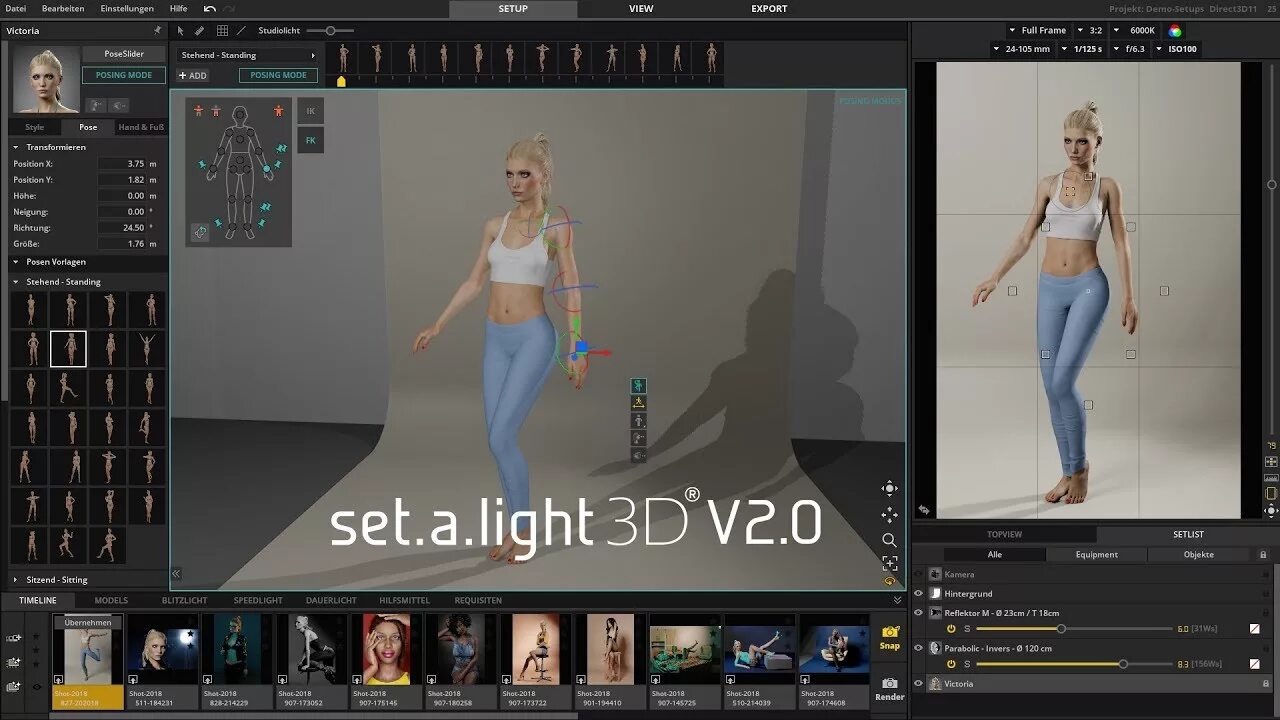Adjust the Studiolicht slider
Screen dimensions: 1280x720
click(330, 31)
